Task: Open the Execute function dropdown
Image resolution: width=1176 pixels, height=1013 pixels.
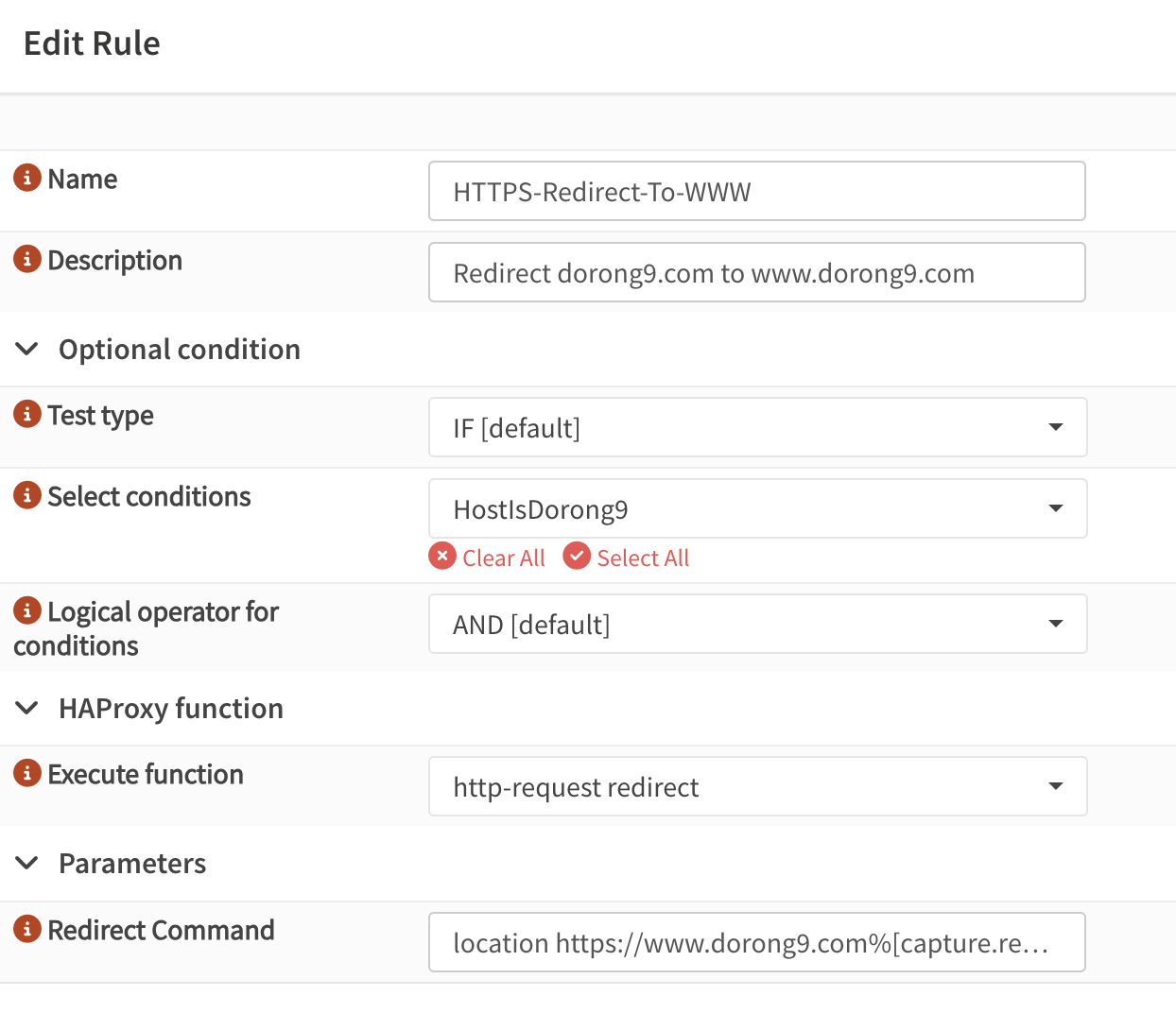Action: point(757,786)
